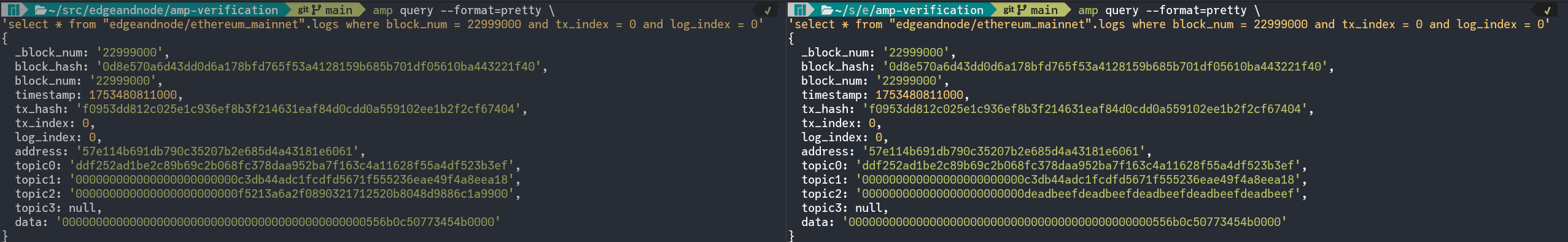Viewport: 1568px width, 242px height.
Task: Click 'amp query --format=pretty' command in left pane
Action: pyautogui.click(x=457, y=10)
